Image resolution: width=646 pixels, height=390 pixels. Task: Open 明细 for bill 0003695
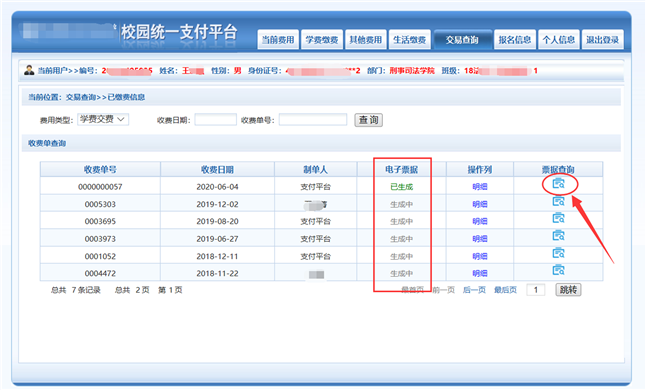pyautogui.click(x=480, y=222)
